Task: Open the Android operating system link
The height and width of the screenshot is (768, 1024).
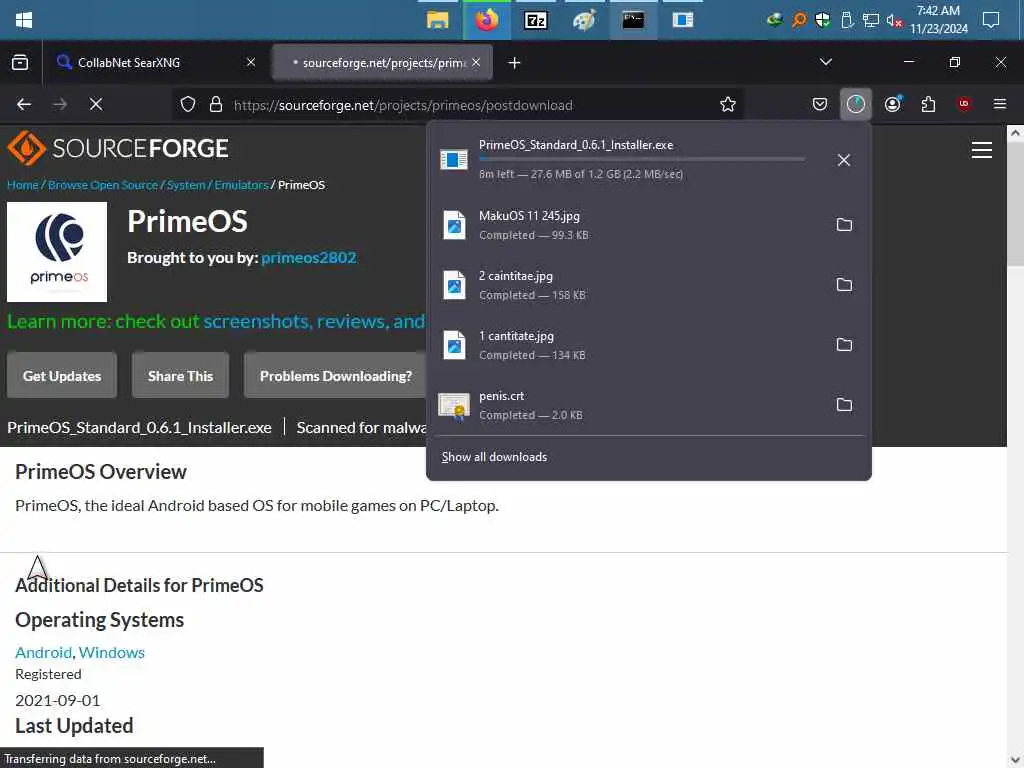Action: click(44, 652)
